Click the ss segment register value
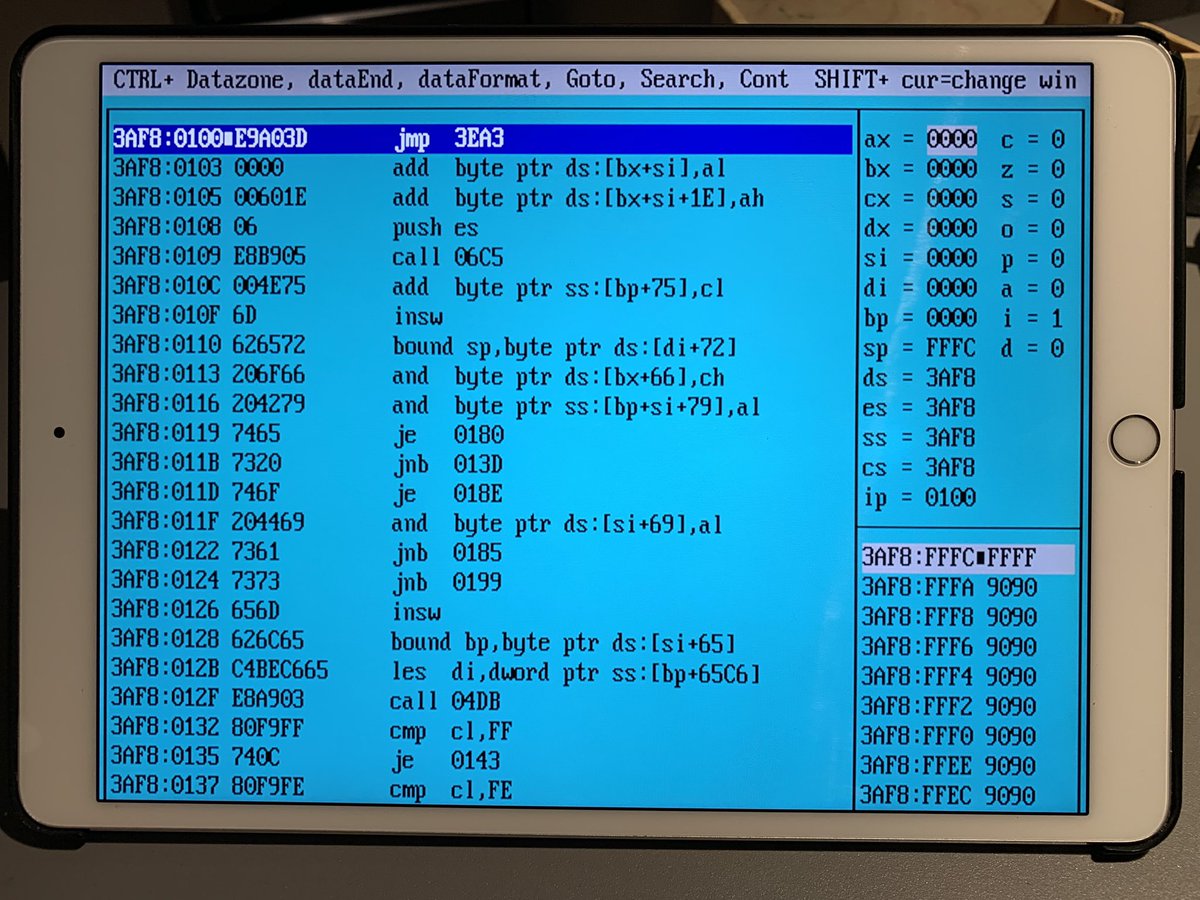 pos(952,438)
